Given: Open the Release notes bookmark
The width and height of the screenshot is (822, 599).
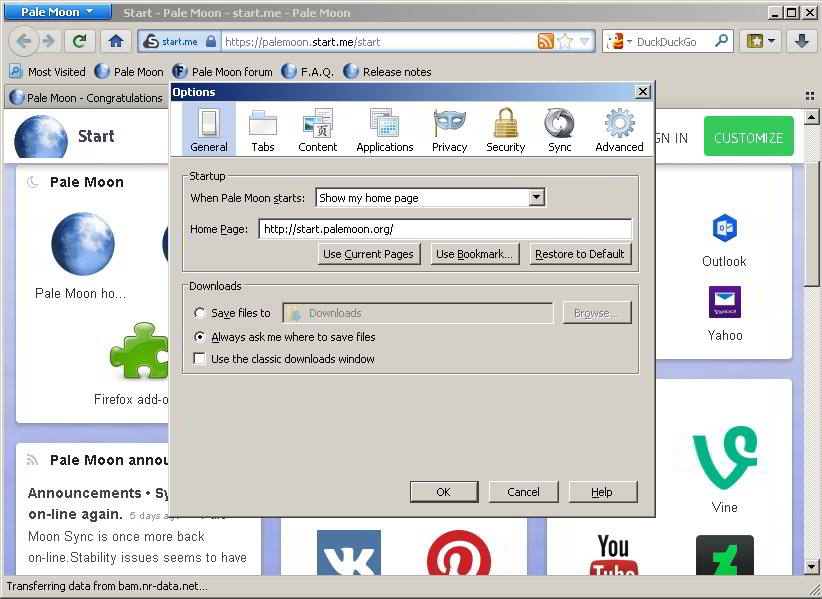Looking at the screenshot, I should [387, 72].
